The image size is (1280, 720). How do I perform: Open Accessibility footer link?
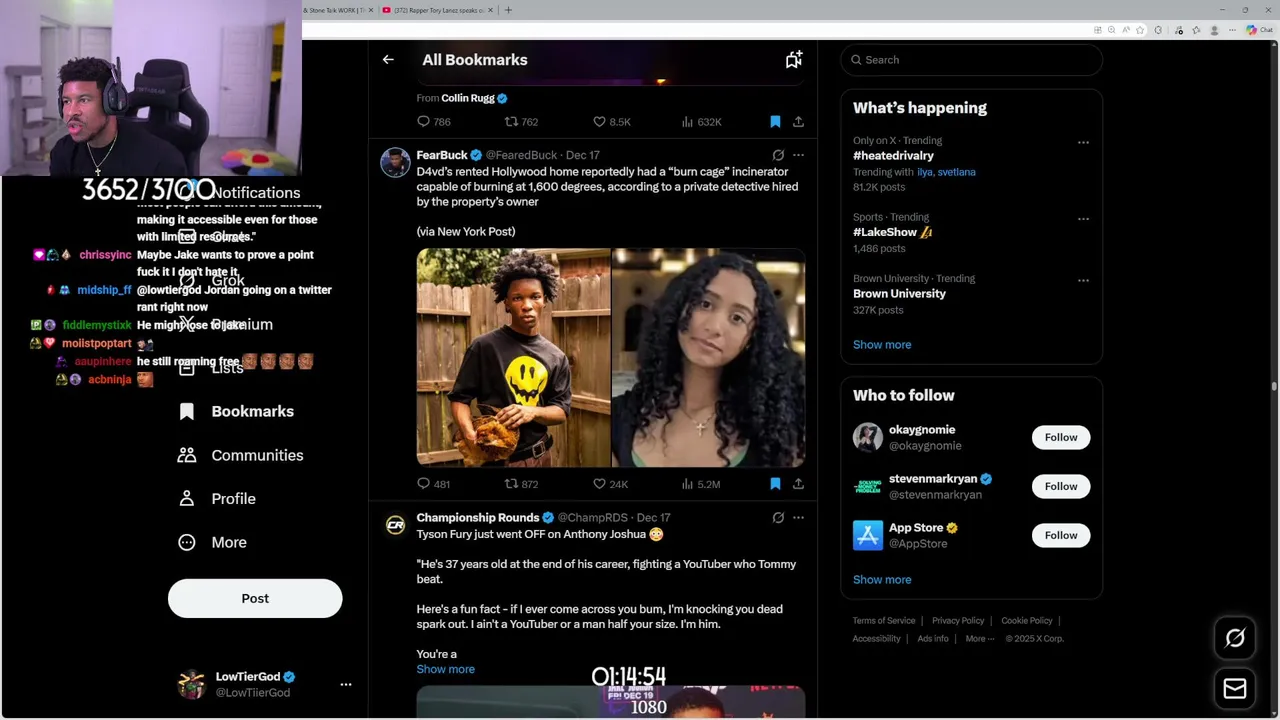click(x=877, y=639)
